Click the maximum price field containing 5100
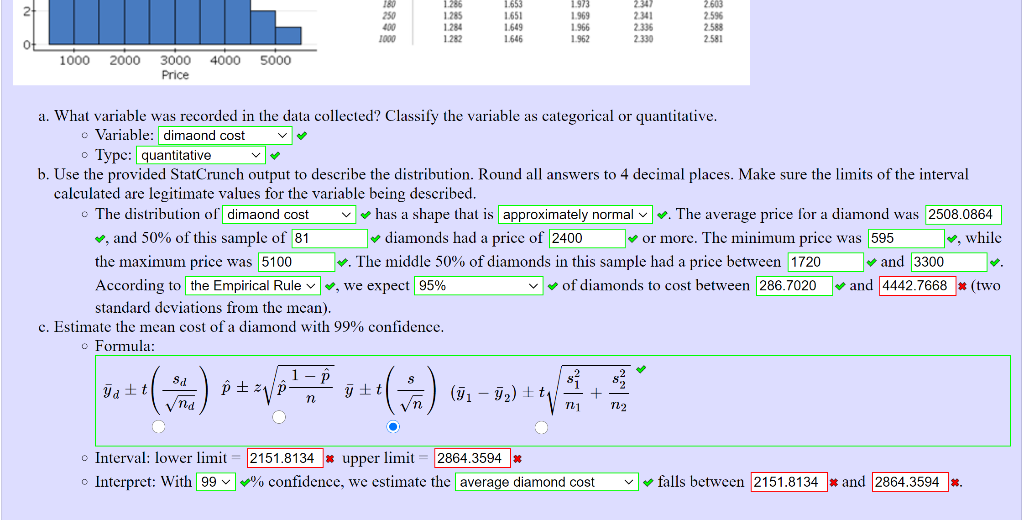Viewport: 1024px width, 520px height. 296,263
